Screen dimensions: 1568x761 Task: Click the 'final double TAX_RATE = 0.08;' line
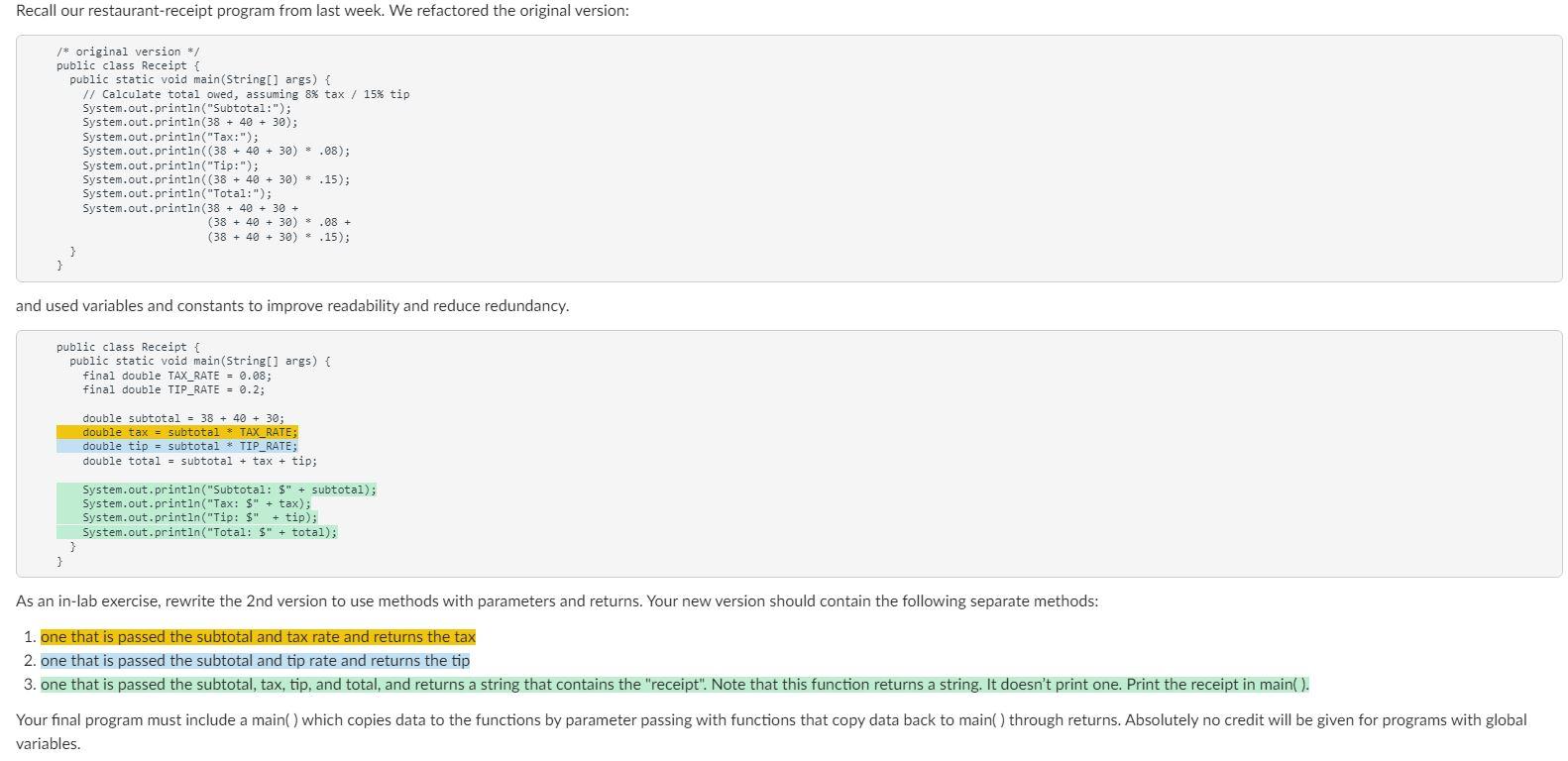coord(177,376)
